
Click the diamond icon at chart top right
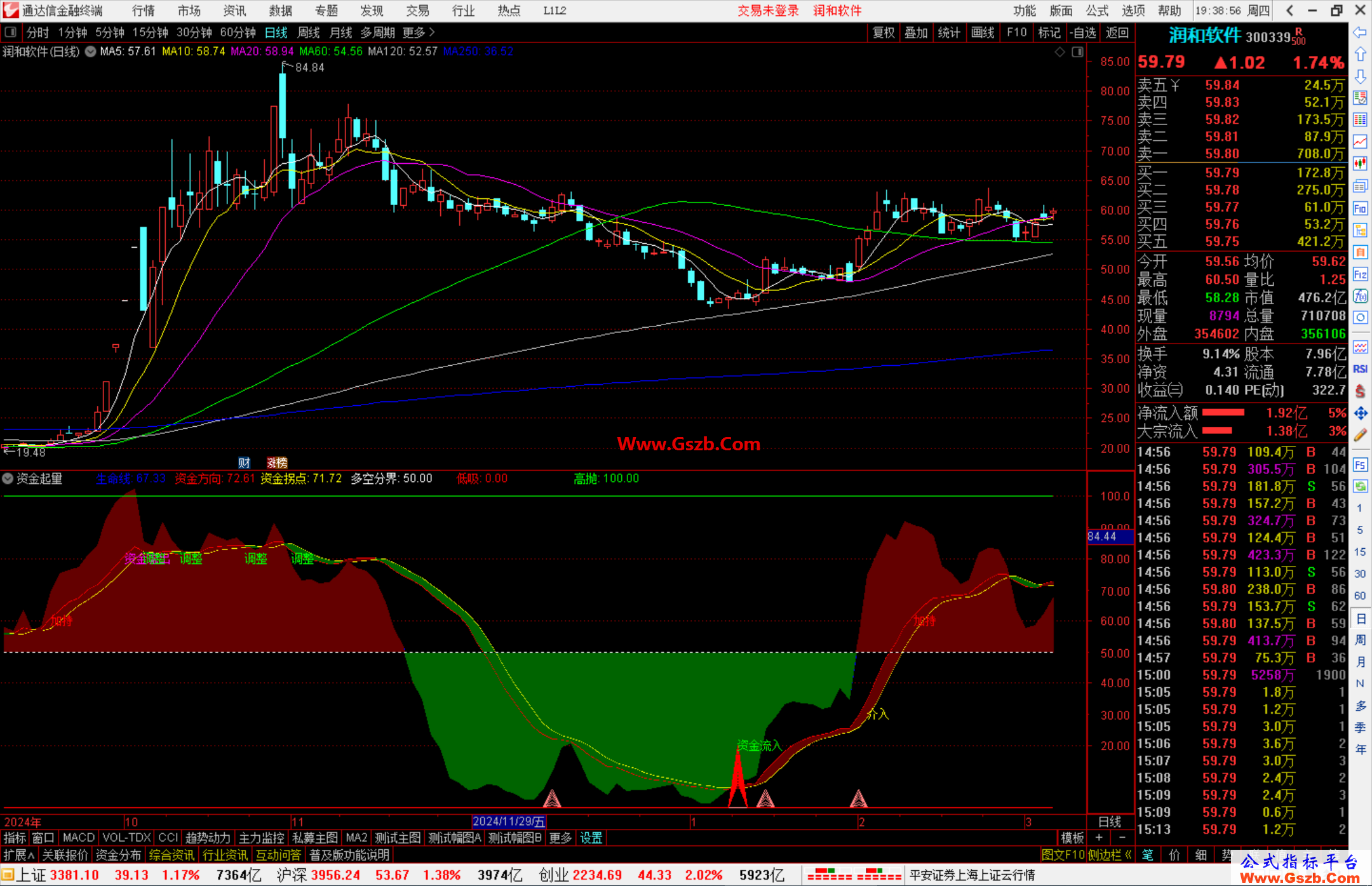(1060, 52)
